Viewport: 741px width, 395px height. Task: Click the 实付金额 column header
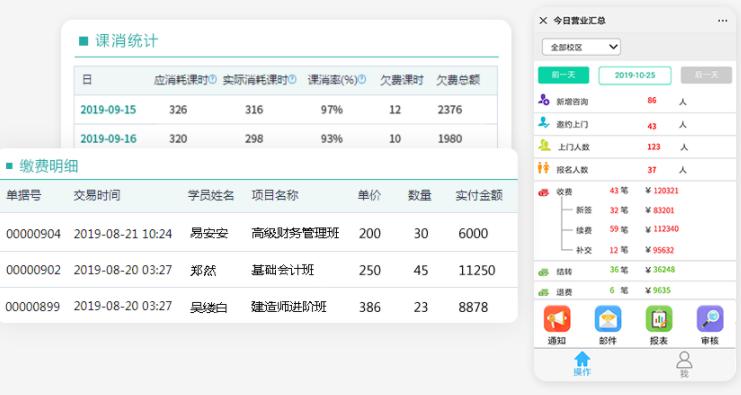pyautogui.click(x=479, y=195)
